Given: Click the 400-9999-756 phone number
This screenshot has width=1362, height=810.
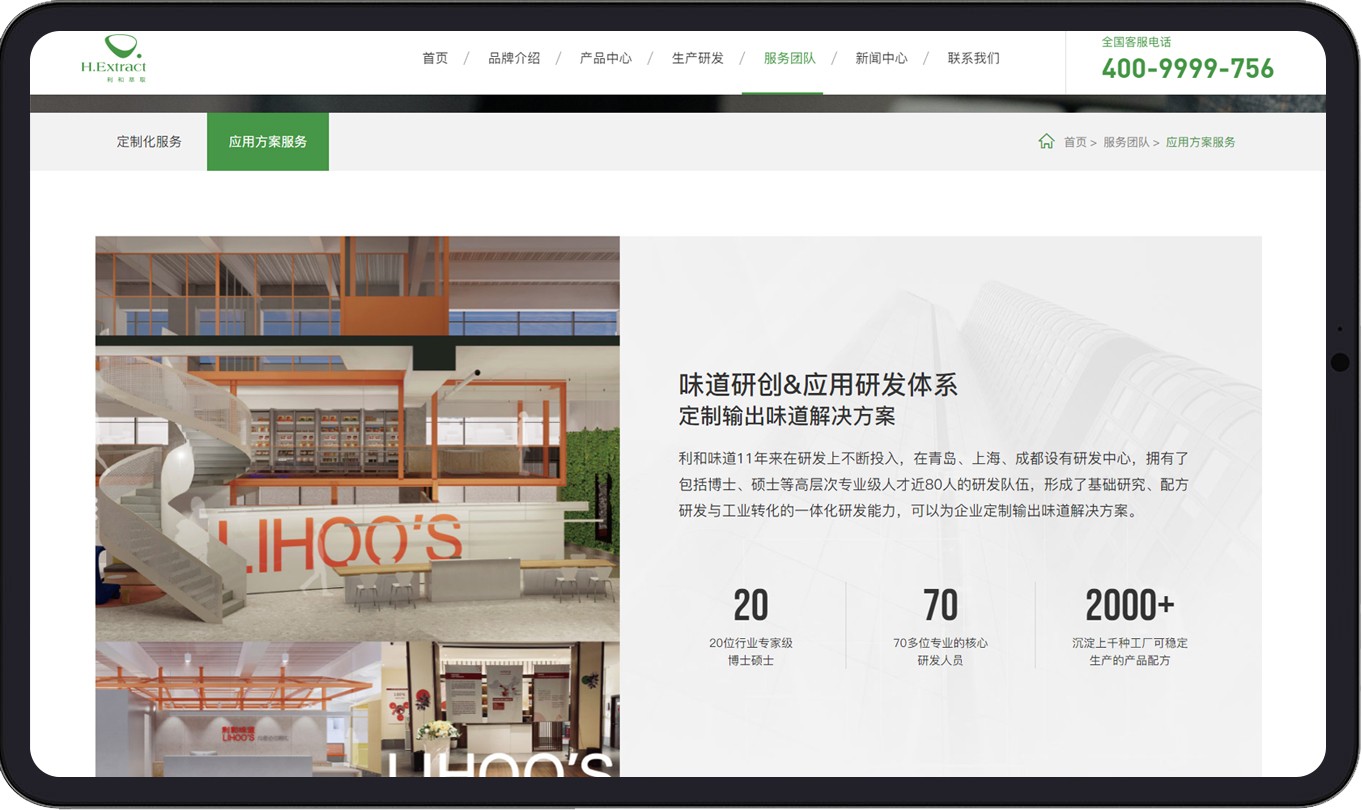Looking at the screenshot, I should [x=1187, y=69].
